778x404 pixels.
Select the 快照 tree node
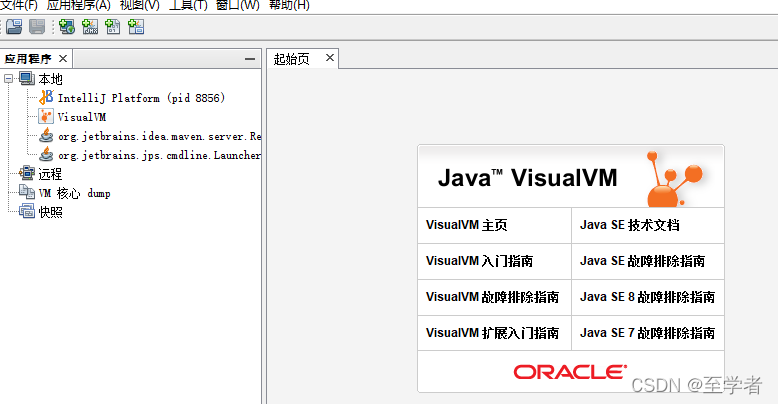[51, 212]
